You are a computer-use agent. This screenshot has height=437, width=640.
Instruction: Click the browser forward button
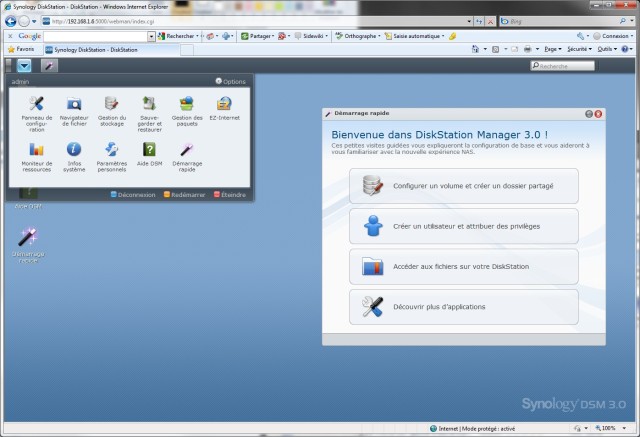[x=24, y=21]
